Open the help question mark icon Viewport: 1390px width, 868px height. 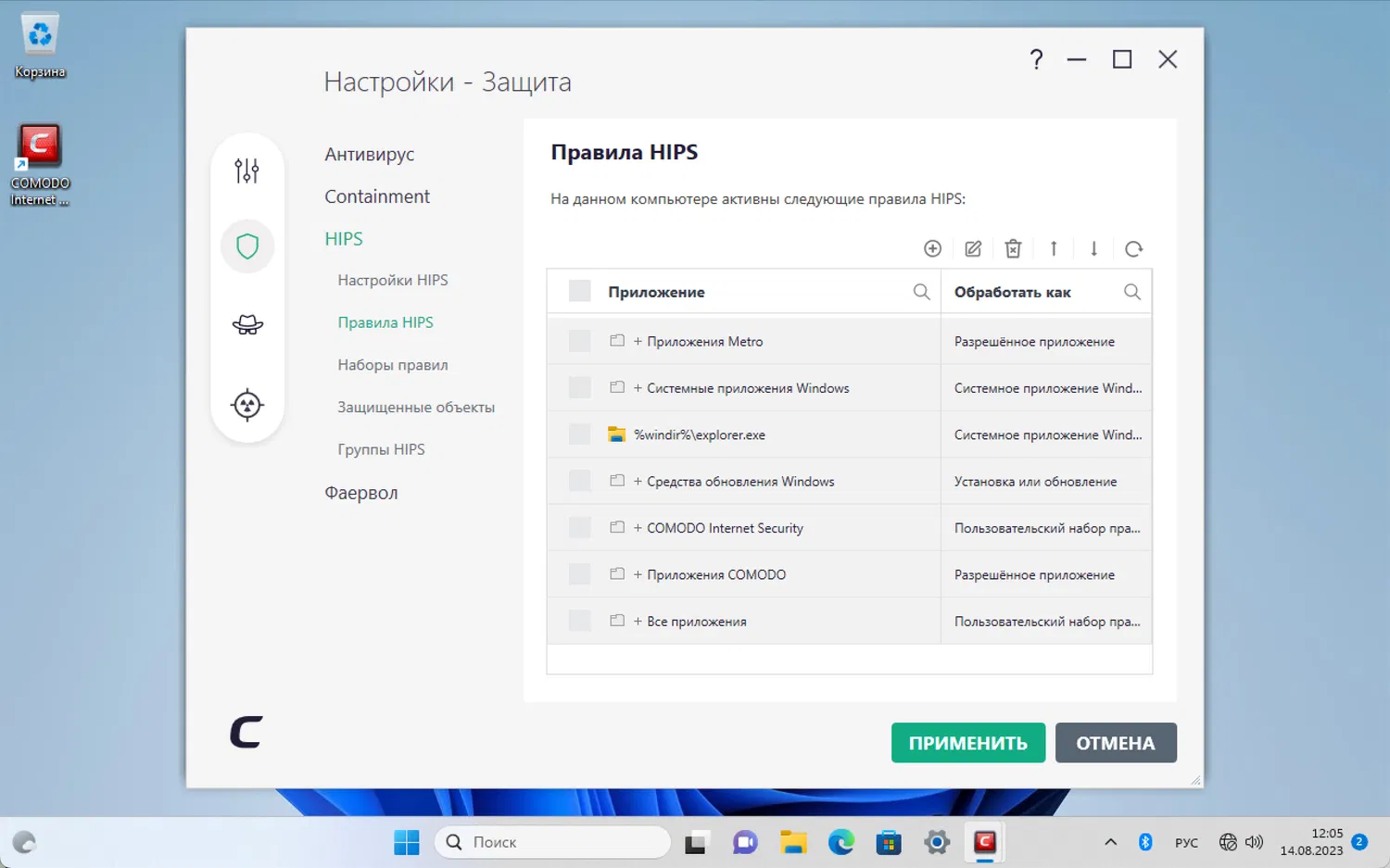1036,60
